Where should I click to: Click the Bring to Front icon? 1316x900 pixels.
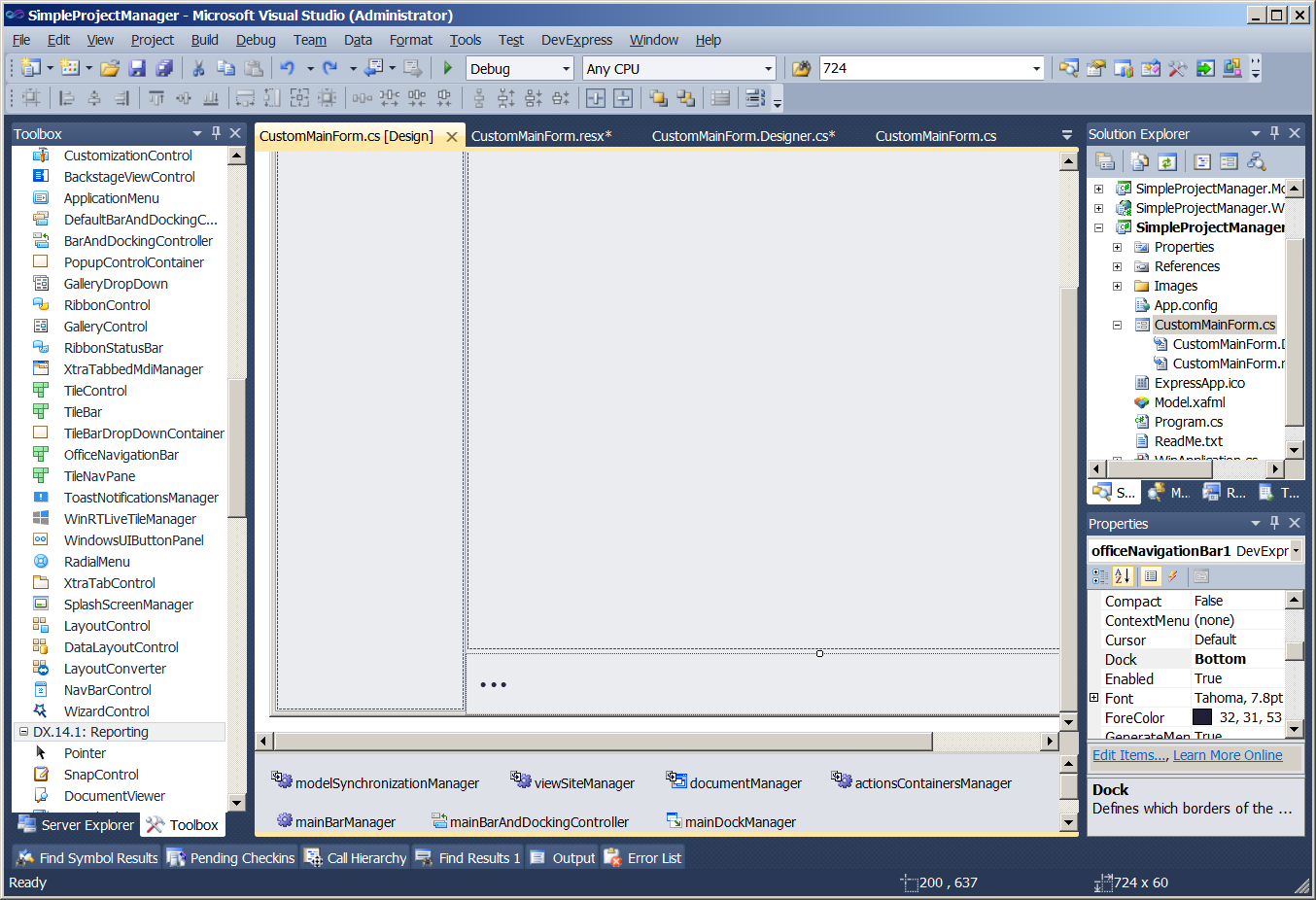(658, 97)
